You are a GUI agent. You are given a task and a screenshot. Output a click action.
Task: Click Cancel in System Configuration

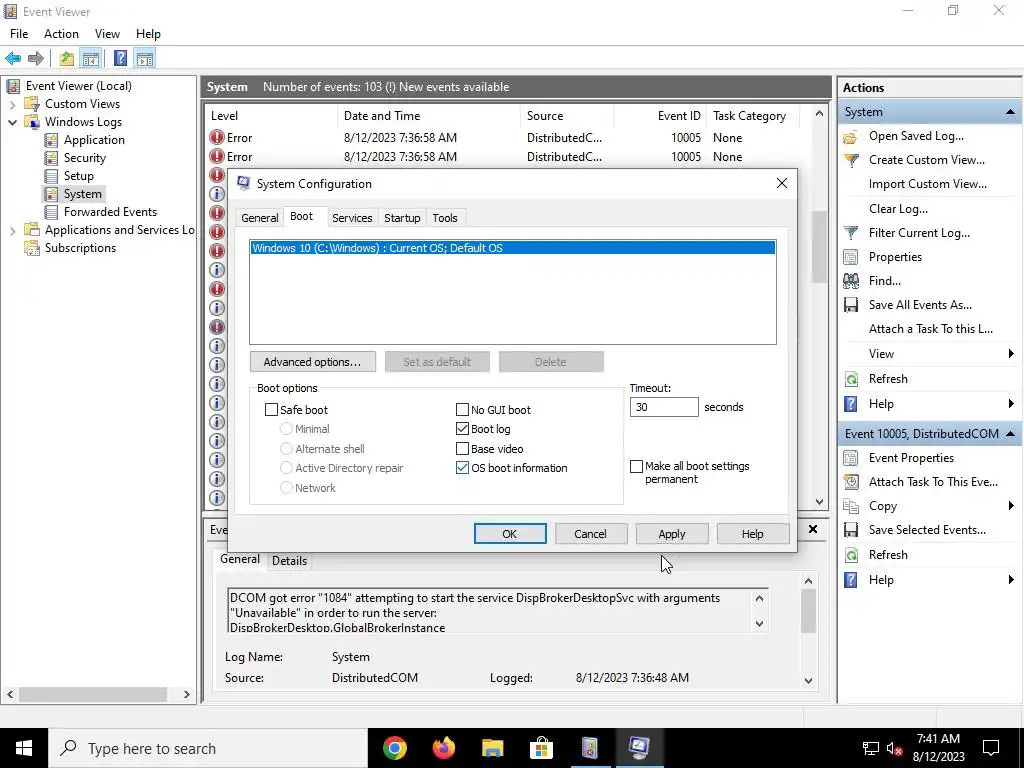pos(590,534)
